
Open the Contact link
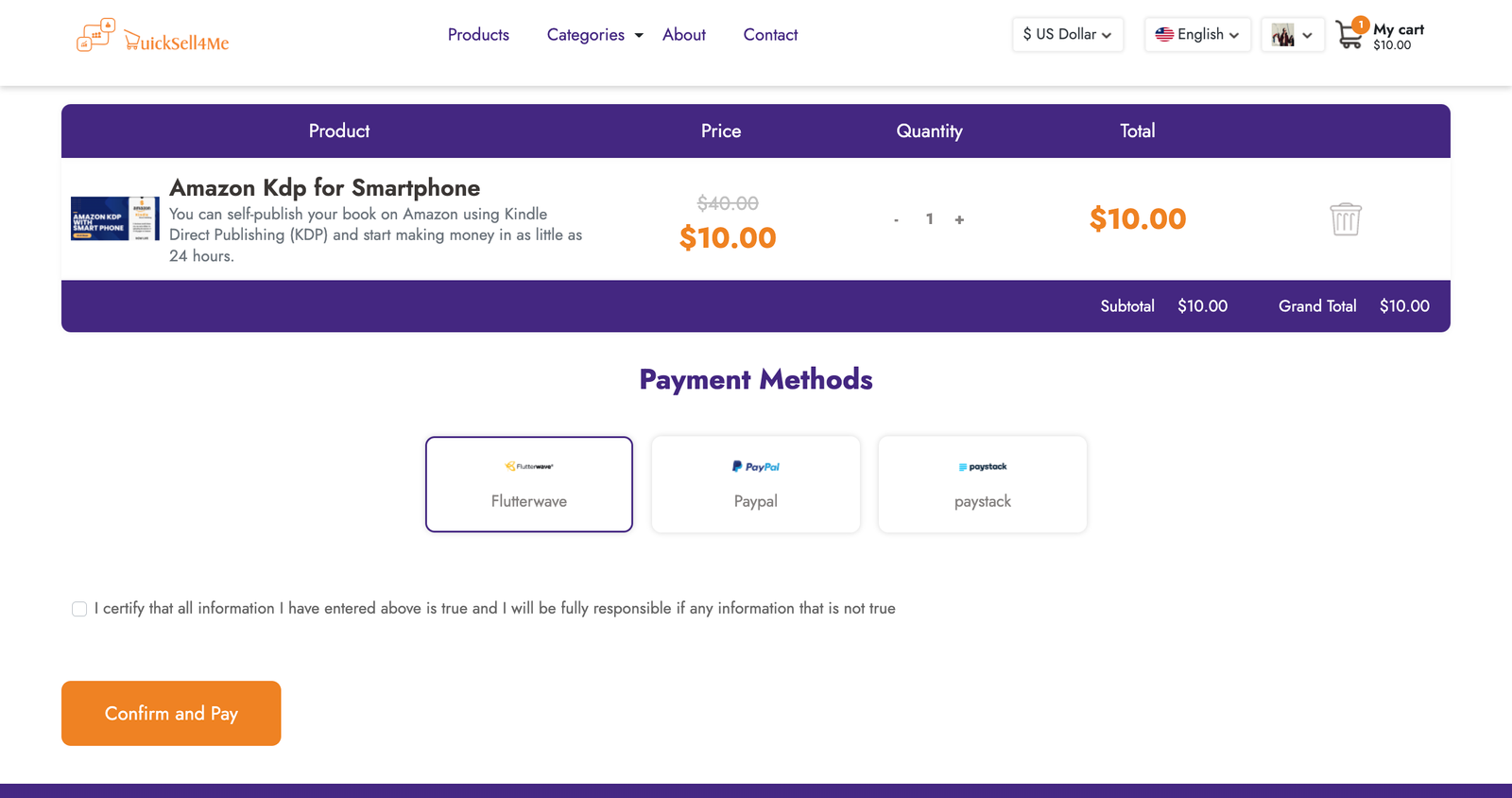(x=770, y=35)
